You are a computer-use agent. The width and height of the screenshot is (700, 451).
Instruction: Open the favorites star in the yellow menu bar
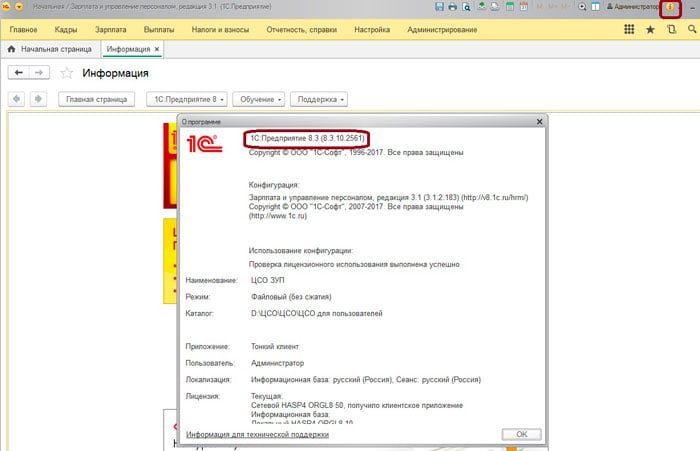(x=650, y=30)
